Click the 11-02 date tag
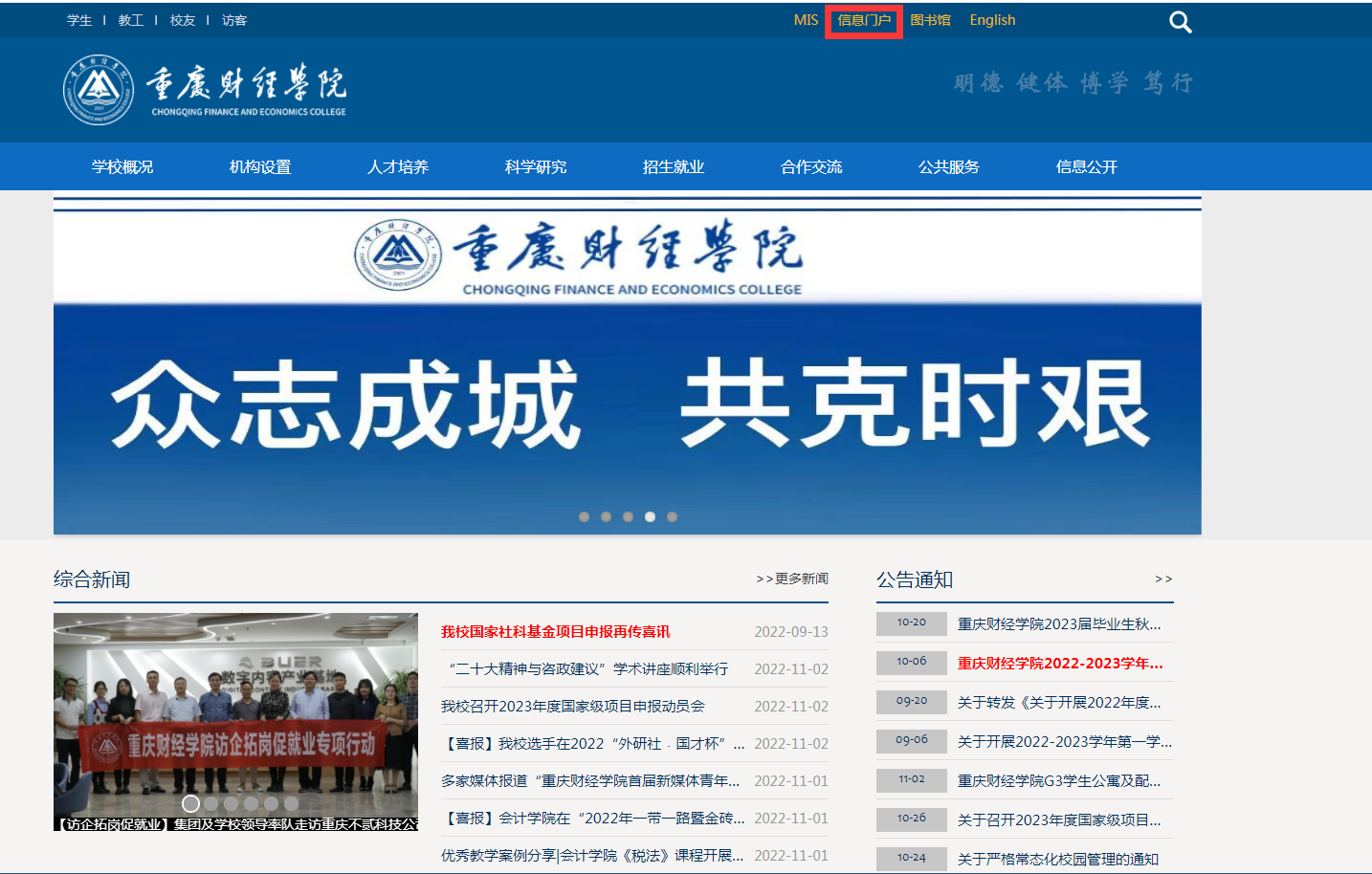 tap(912, 779)
